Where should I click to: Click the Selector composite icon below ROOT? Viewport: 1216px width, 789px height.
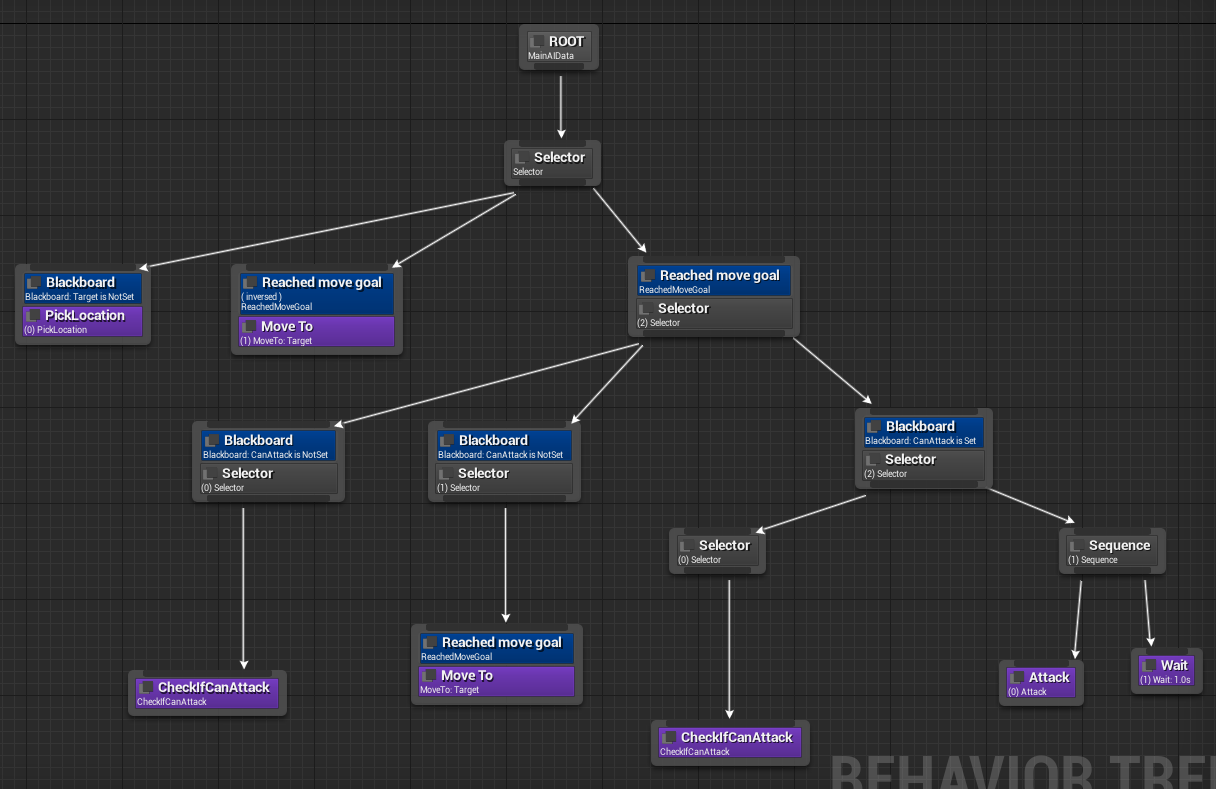click(x=522, y=157)
